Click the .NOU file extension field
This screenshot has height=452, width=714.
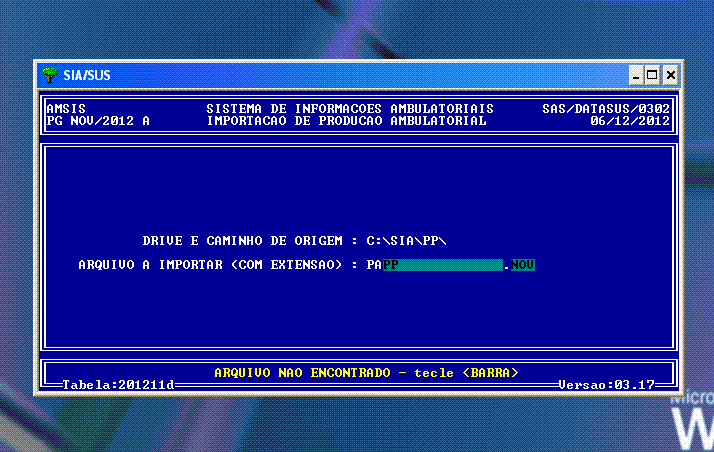click(x=520, y=265)
